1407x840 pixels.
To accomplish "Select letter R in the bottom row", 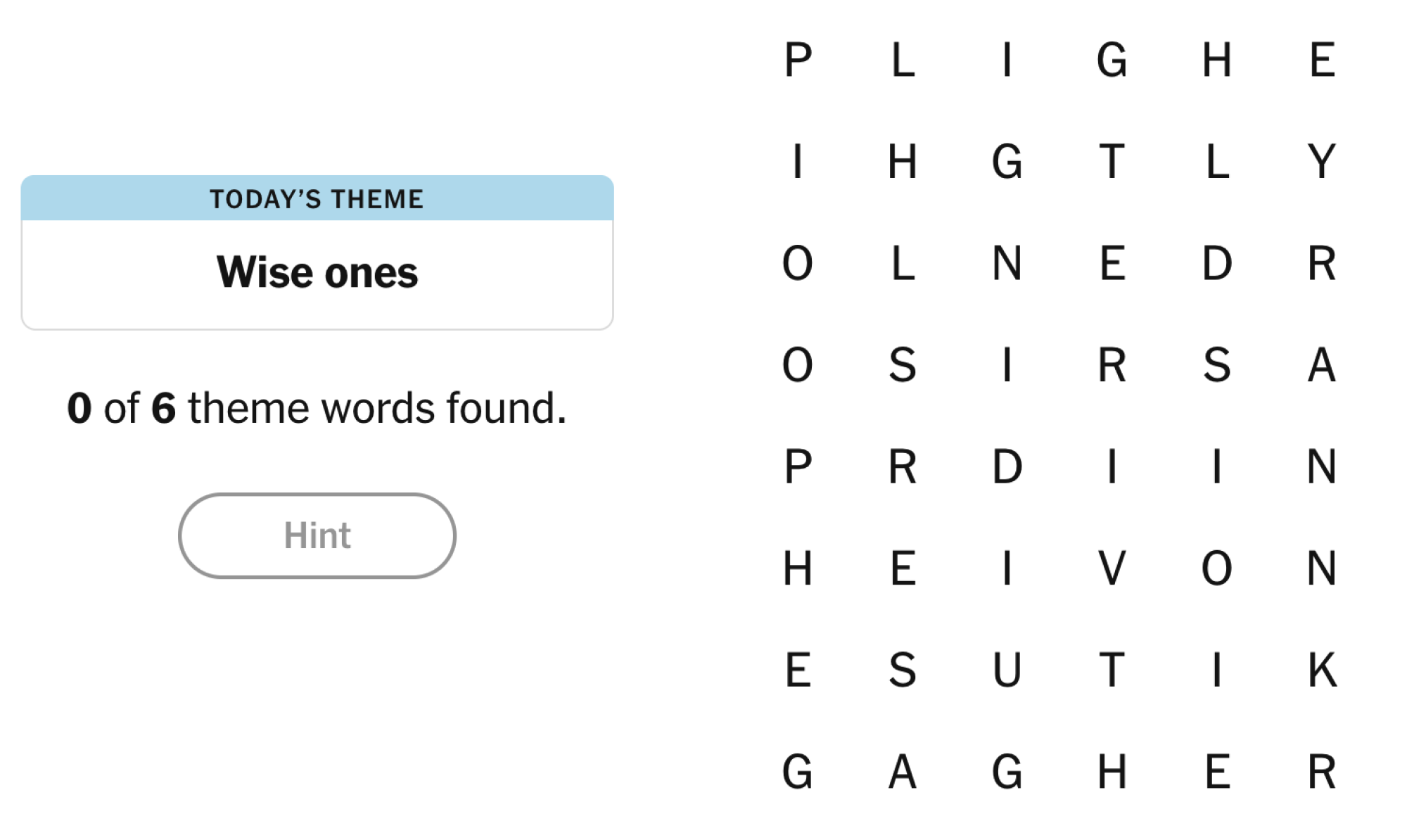I will click(1322, 772).
